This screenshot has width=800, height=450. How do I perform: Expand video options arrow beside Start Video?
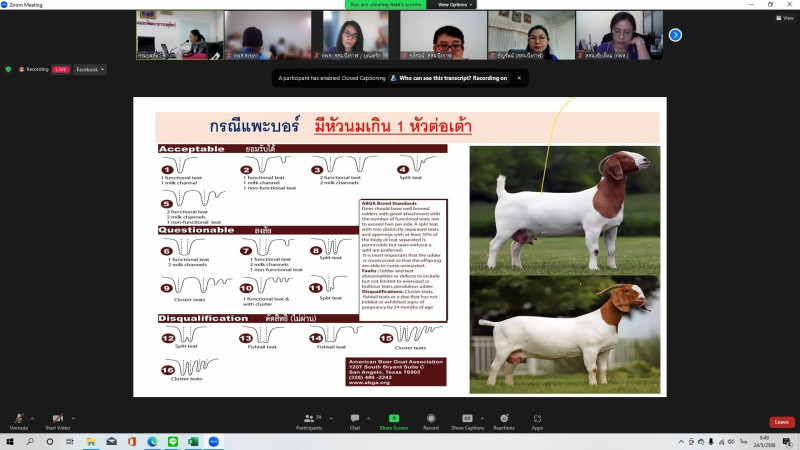(x=74, y=417)
